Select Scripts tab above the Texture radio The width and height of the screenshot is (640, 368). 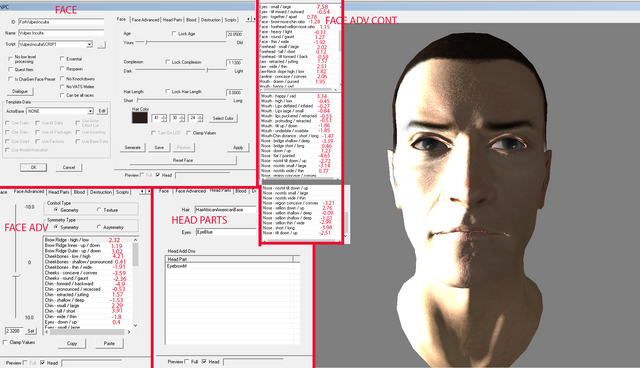tap(122, 192)
